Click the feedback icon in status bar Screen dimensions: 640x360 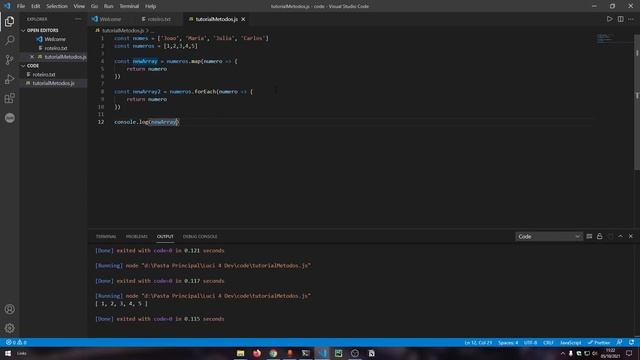(x=620, y=342)
